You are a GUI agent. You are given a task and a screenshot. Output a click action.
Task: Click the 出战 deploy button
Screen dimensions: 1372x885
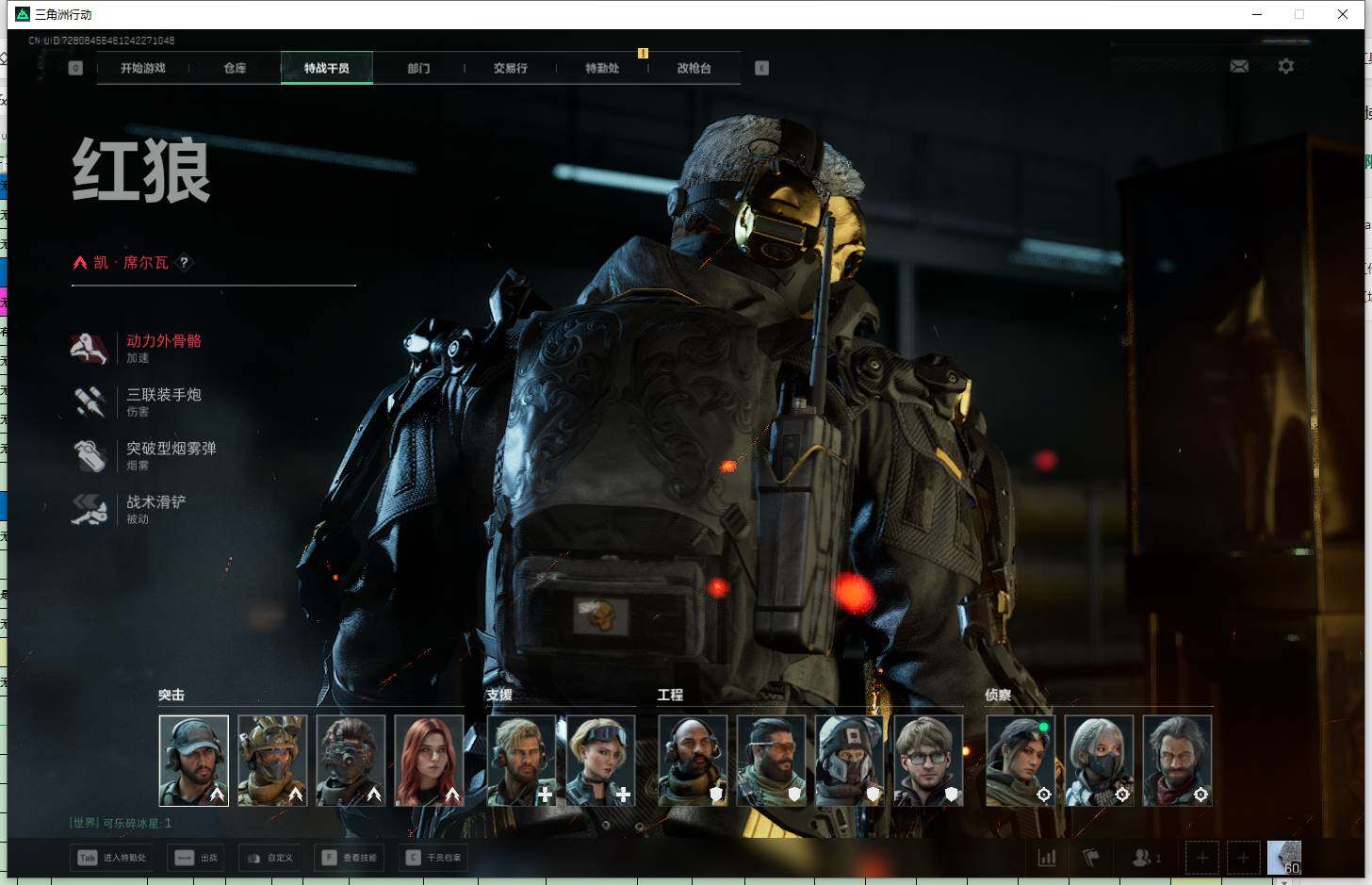[197, 858]
